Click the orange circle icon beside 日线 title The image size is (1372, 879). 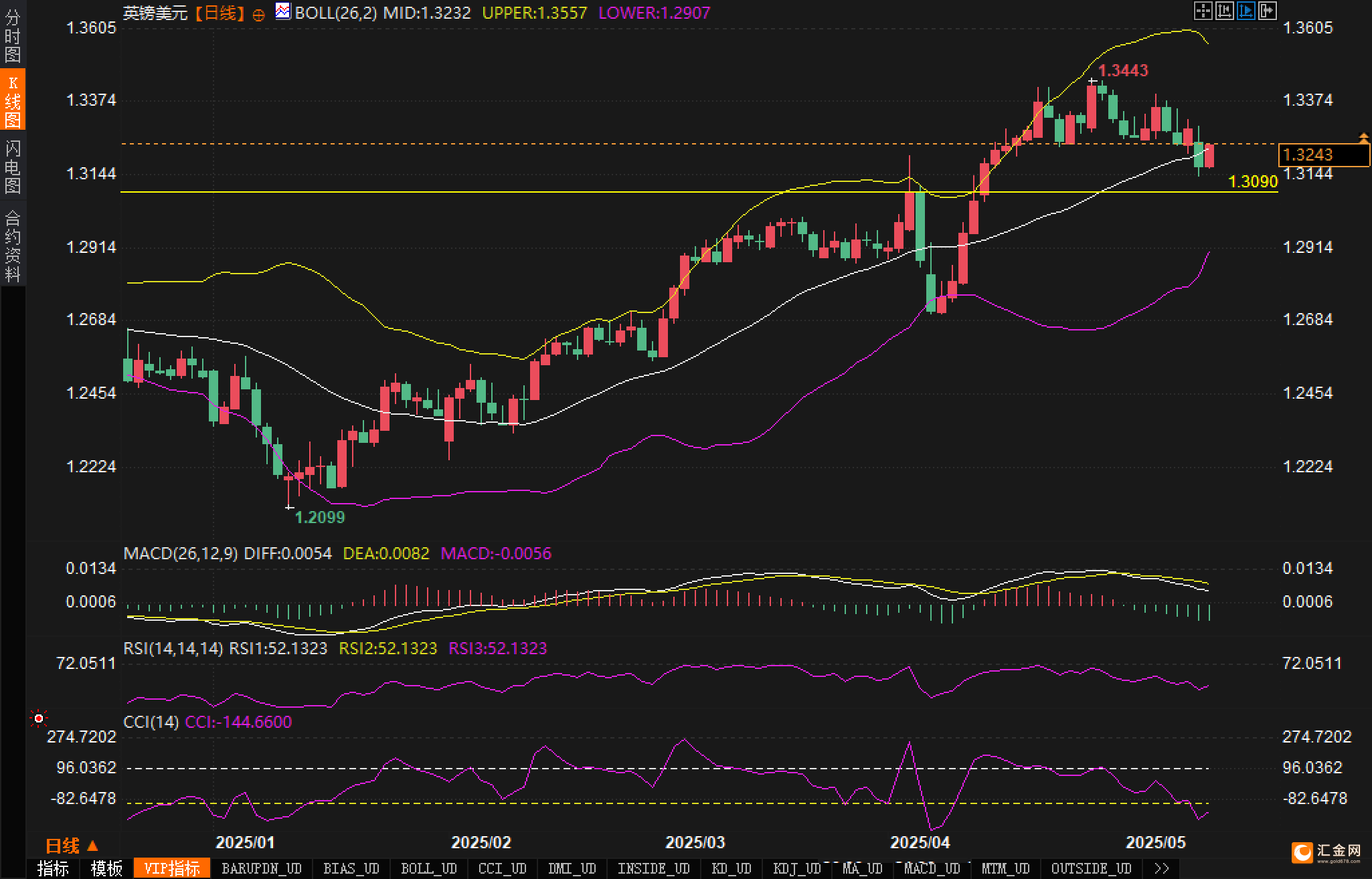[x=258, y=15]
